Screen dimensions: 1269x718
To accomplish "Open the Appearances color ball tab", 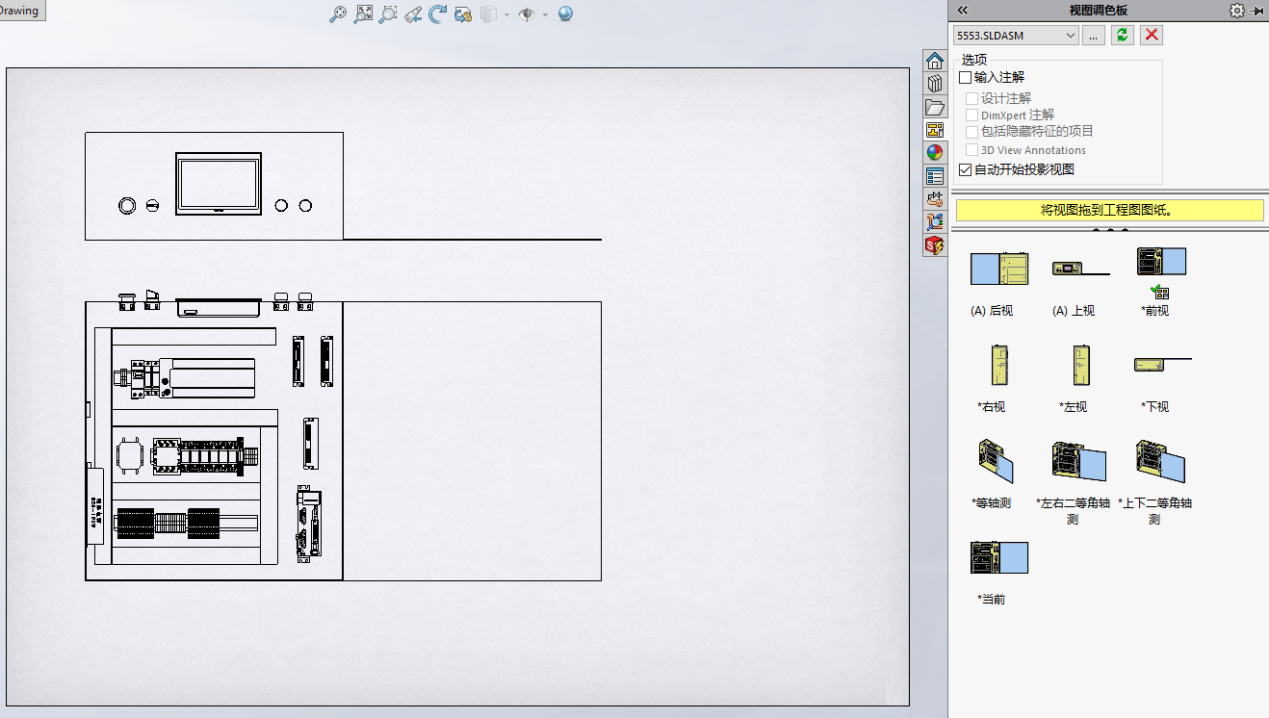I will coord(934,153).
